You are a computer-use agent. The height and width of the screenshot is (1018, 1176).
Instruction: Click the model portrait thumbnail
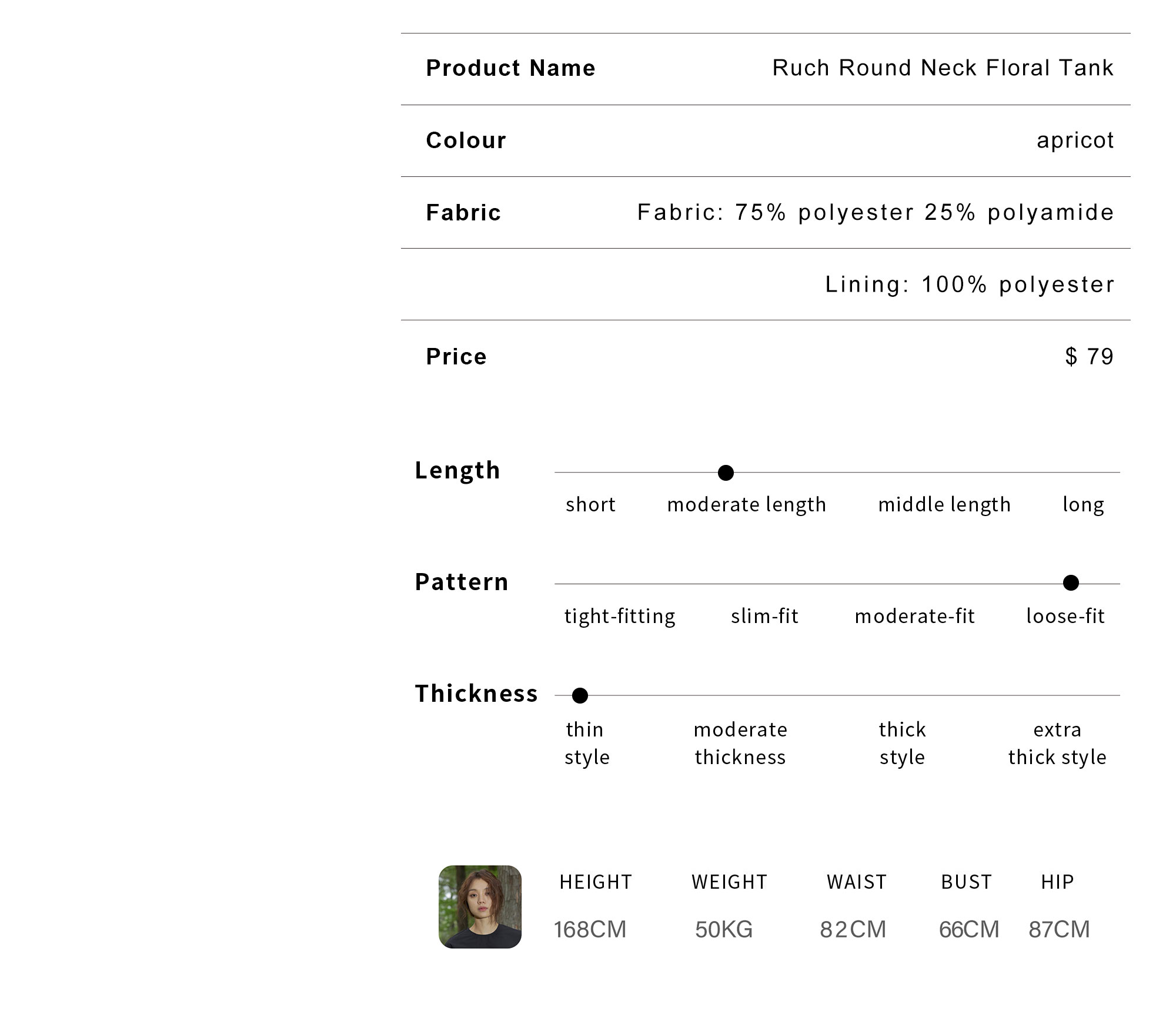tap(480, 906)
